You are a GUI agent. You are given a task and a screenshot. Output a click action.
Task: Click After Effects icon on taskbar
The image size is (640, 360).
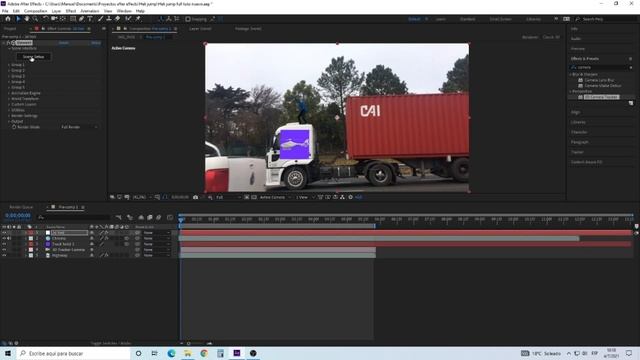tap(237, 353)
